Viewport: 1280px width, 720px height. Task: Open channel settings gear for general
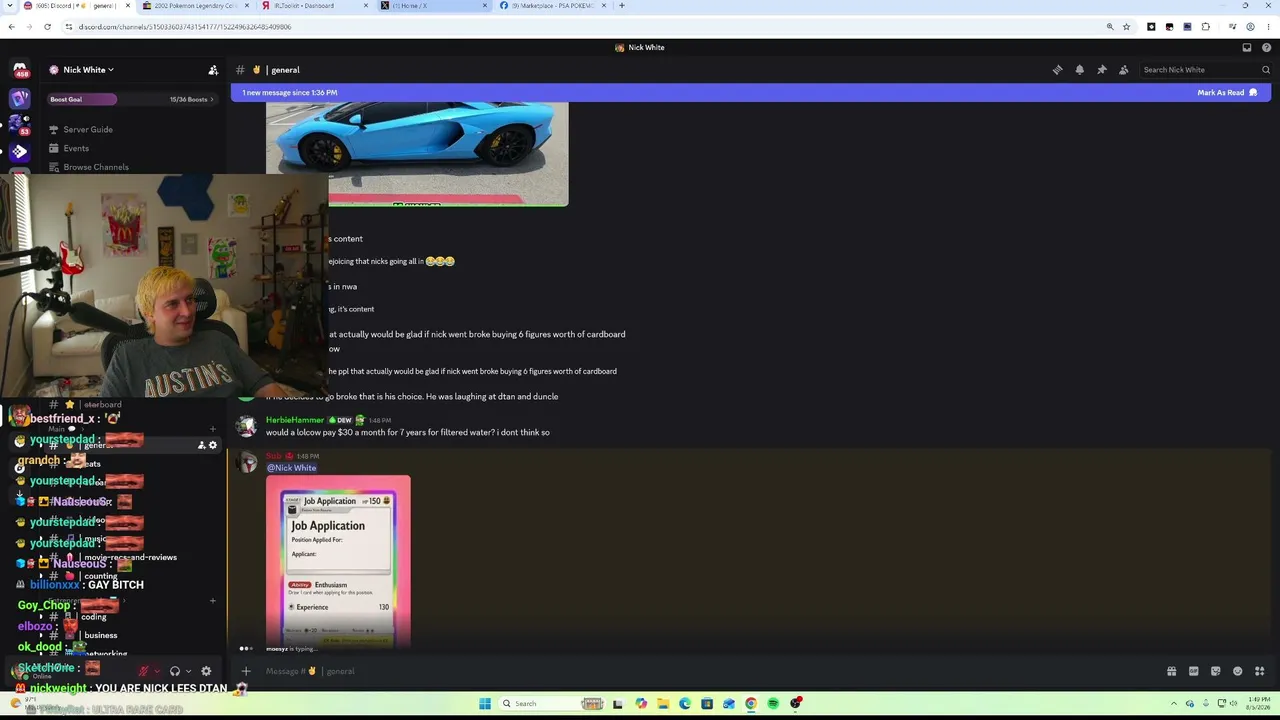click(x=212, y=445)
